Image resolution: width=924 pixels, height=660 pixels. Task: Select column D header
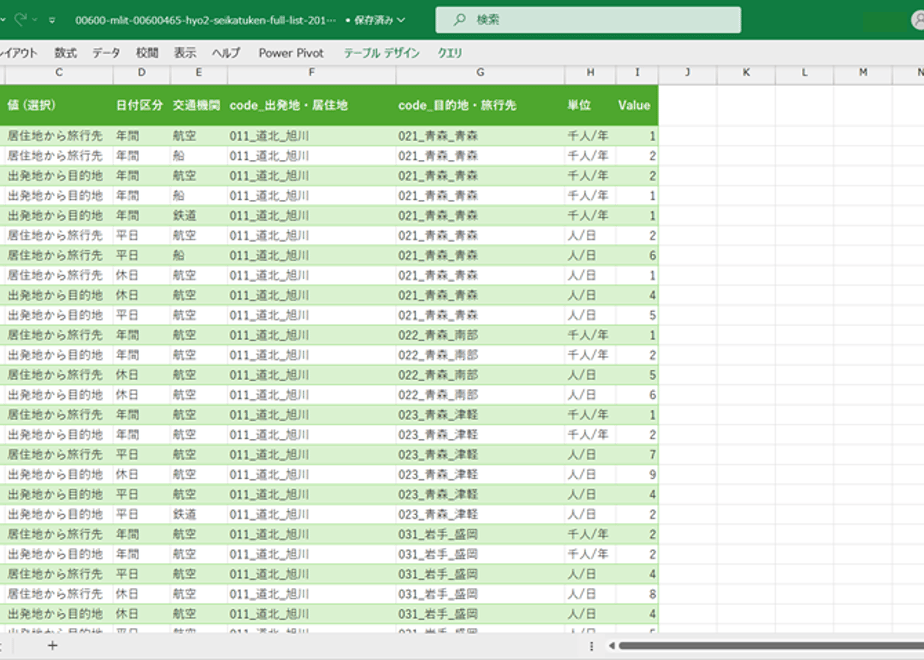(x=141, y=72)
